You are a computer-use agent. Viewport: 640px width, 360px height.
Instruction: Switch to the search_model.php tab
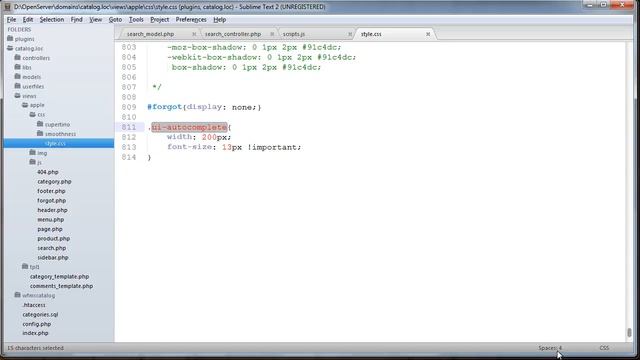point(150,34)
